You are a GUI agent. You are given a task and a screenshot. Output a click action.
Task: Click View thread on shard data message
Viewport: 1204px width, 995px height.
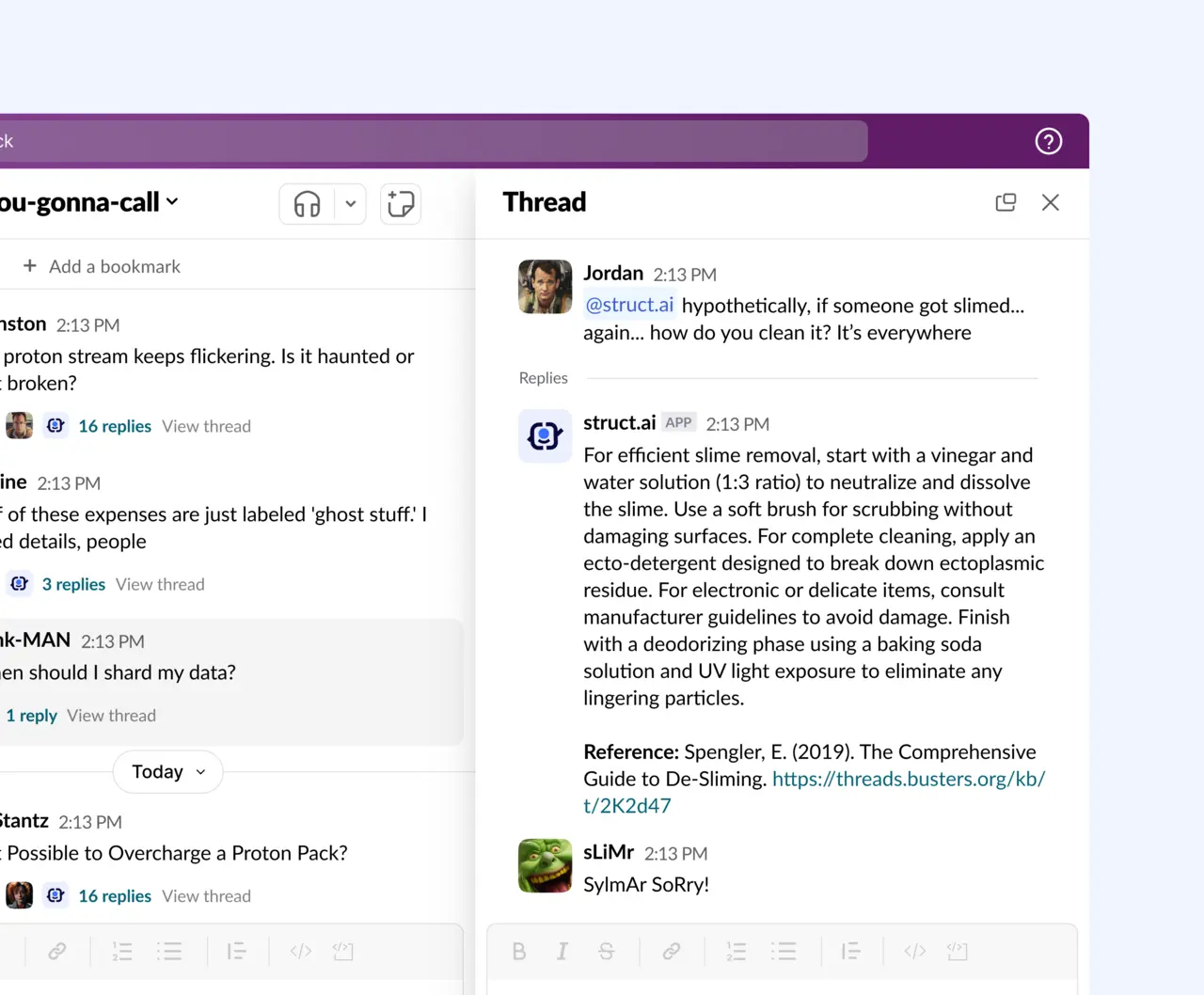(112, 716)
